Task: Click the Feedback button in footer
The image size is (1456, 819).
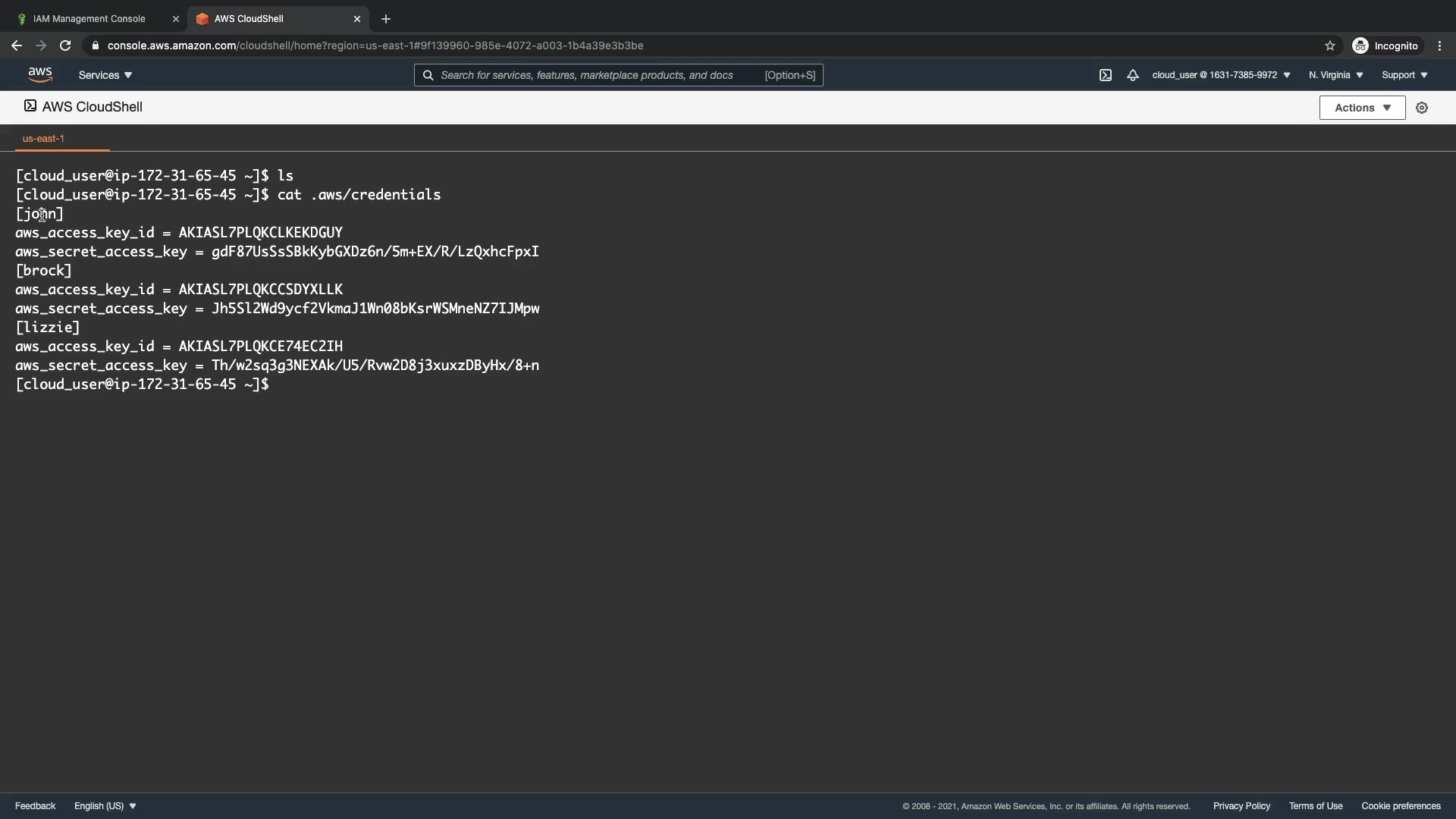Action: [x=35, y=806]
